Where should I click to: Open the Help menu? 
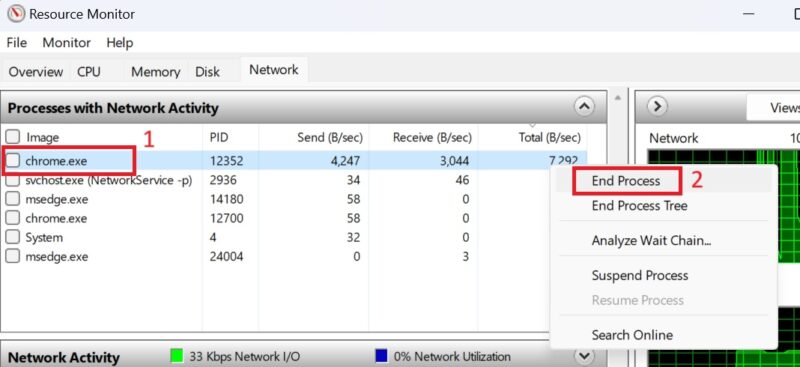[x=120, y=43]
